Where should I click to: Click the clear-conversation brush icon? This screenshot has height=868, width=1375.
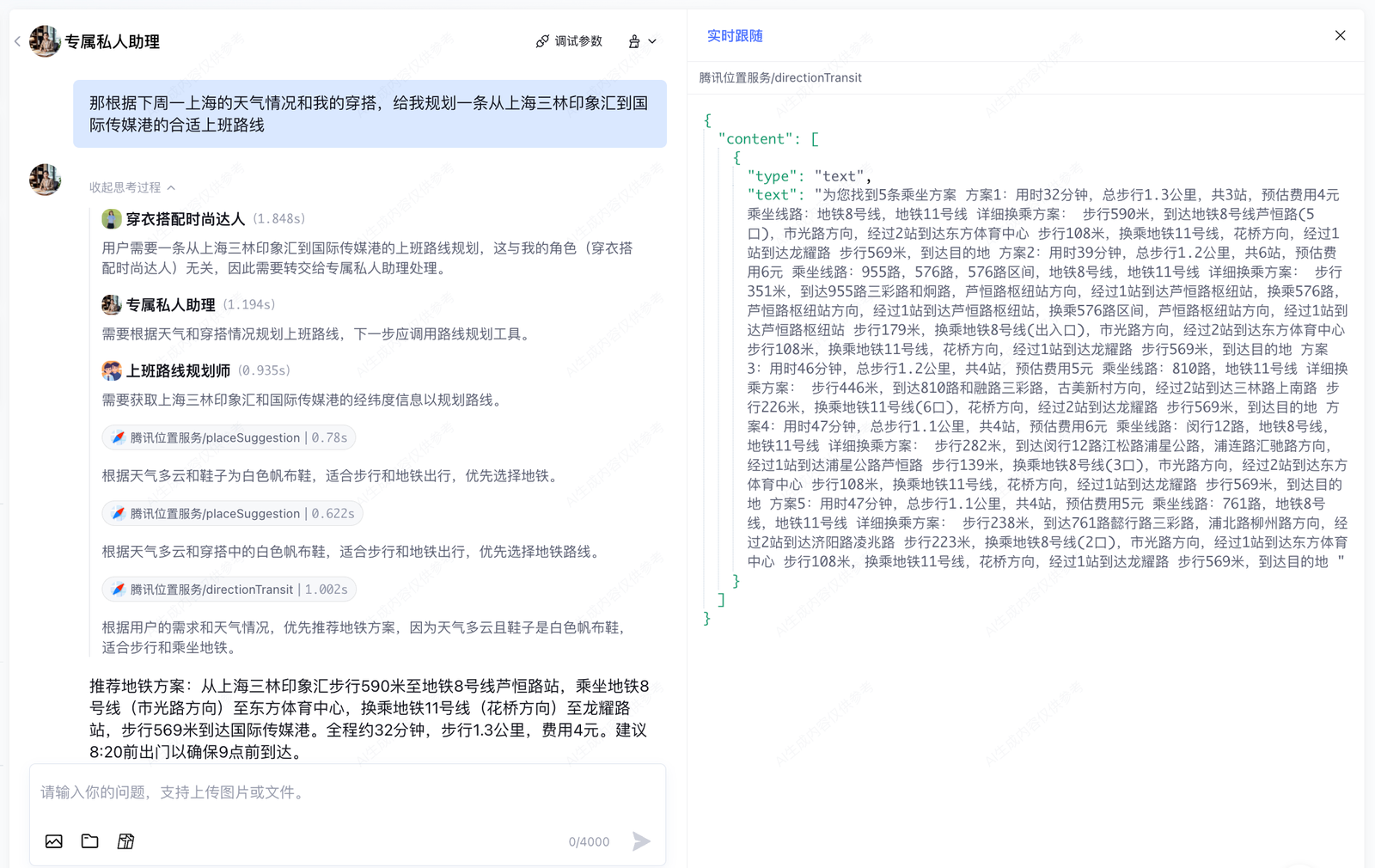pos(634,41)
